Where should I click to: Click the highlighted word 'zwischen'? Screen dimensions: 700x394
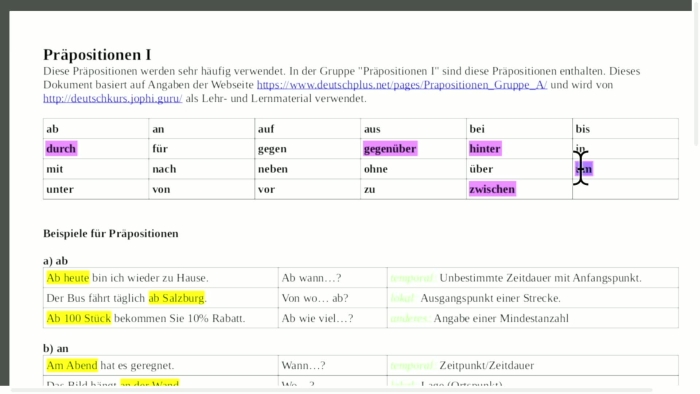pos(492,189)
